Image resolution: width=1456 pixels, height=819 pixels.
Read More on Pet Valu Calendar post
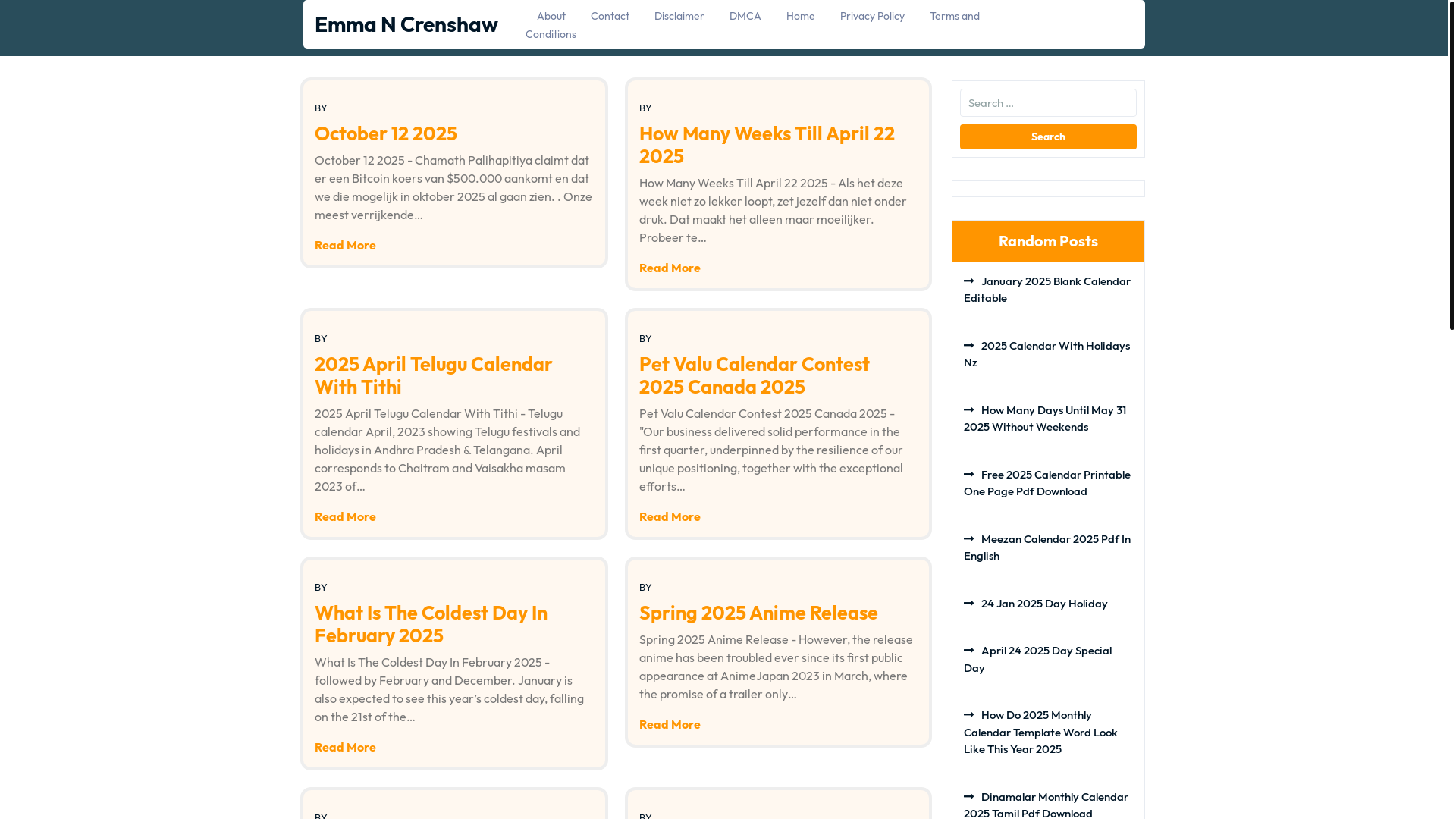coord(670,516)
